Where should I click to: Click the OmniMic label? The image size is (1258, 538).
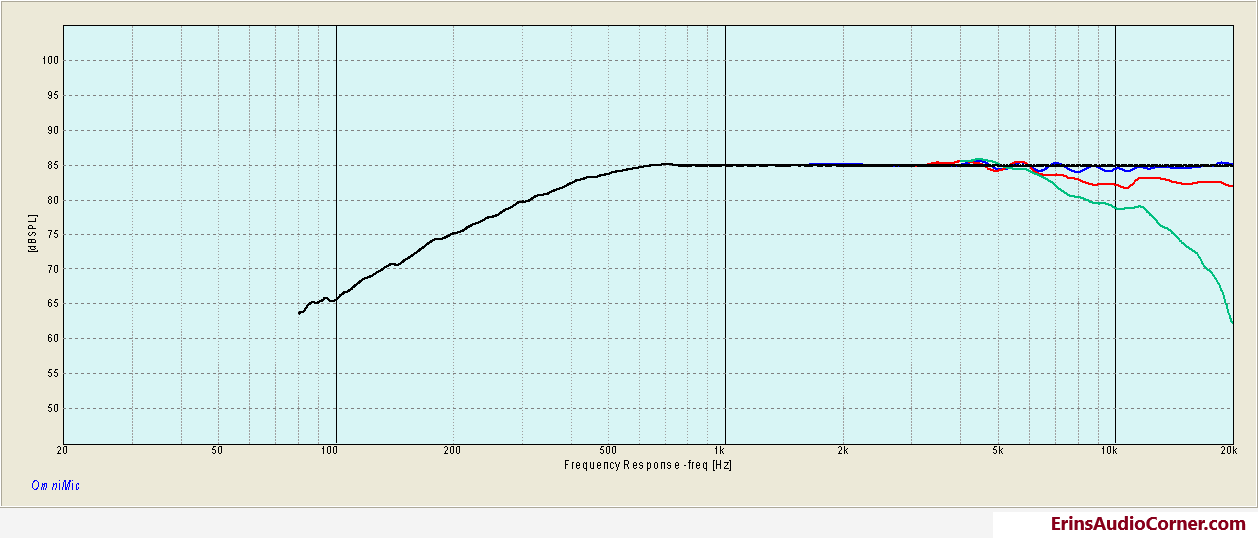pyautogui.click(x=55, y=485)
